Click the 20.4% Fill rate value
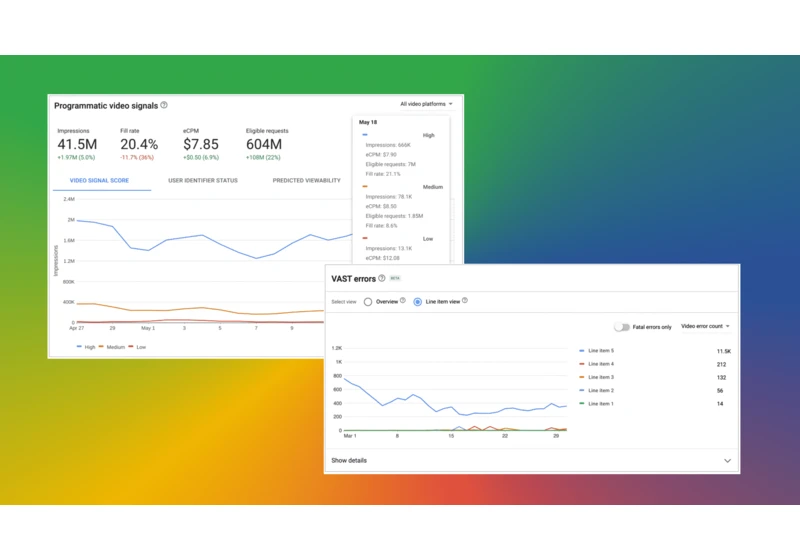The height and width of the screenshot is (560, 800). click(139, 144)
